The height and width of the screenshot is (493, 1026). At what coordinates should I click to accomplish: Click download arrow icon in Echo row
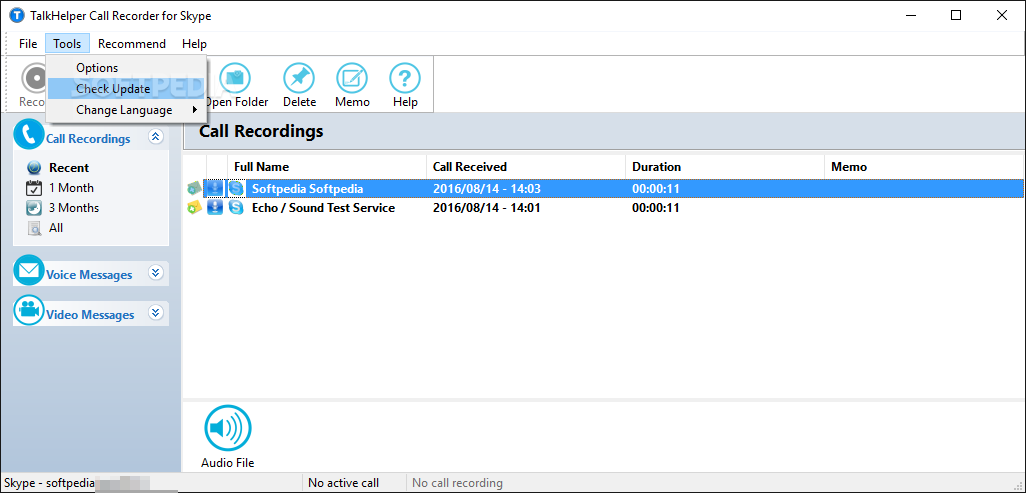point(215,208)
